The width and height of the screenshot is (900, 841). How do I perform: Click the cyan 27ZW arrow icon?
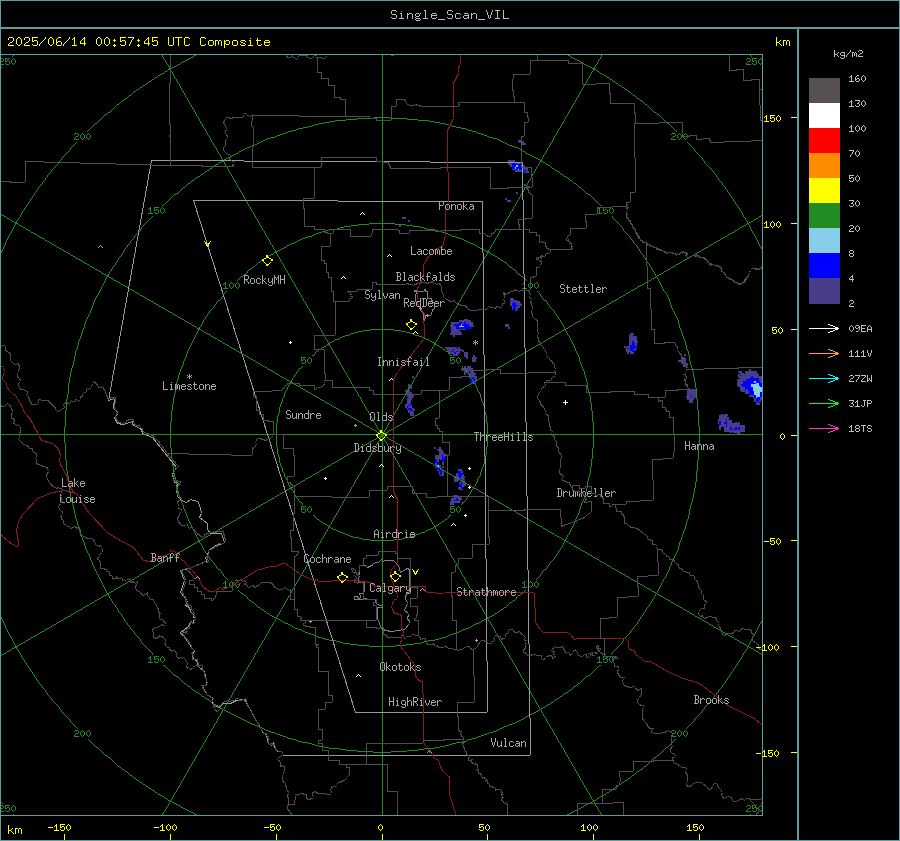point(824,378)
